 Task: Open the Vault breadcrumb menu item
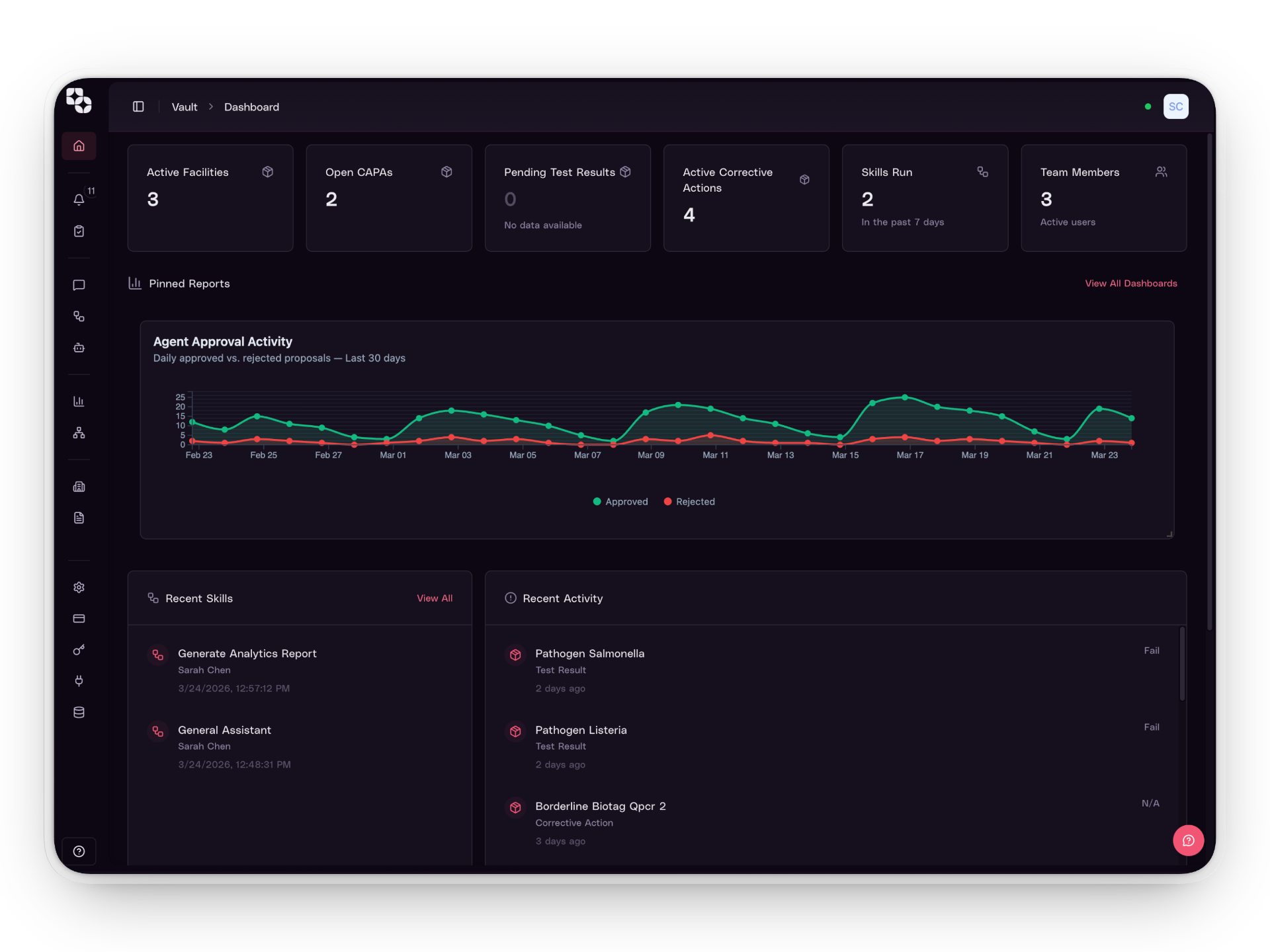(x=184, y=106)
